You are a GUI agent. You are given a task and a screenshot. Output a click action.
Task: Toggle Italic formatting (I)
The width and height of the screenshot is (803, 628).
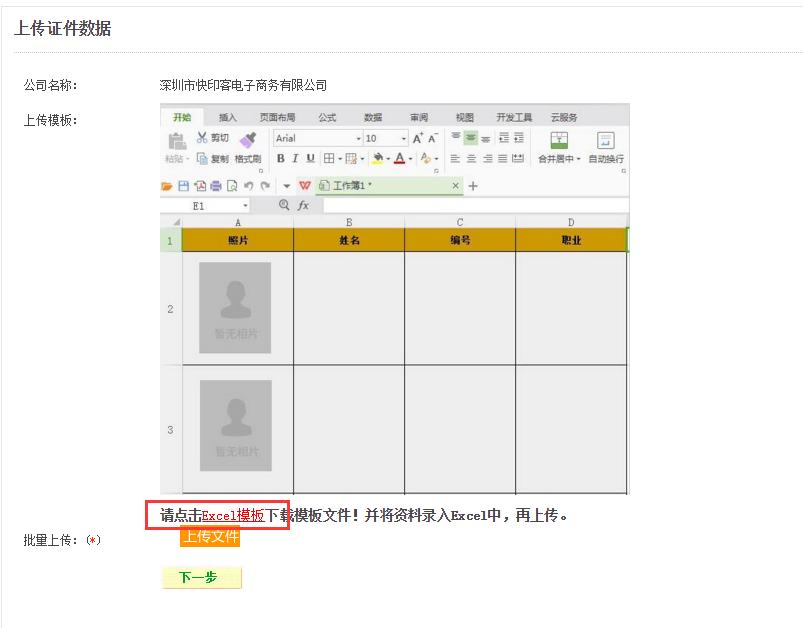click(295, 158)
